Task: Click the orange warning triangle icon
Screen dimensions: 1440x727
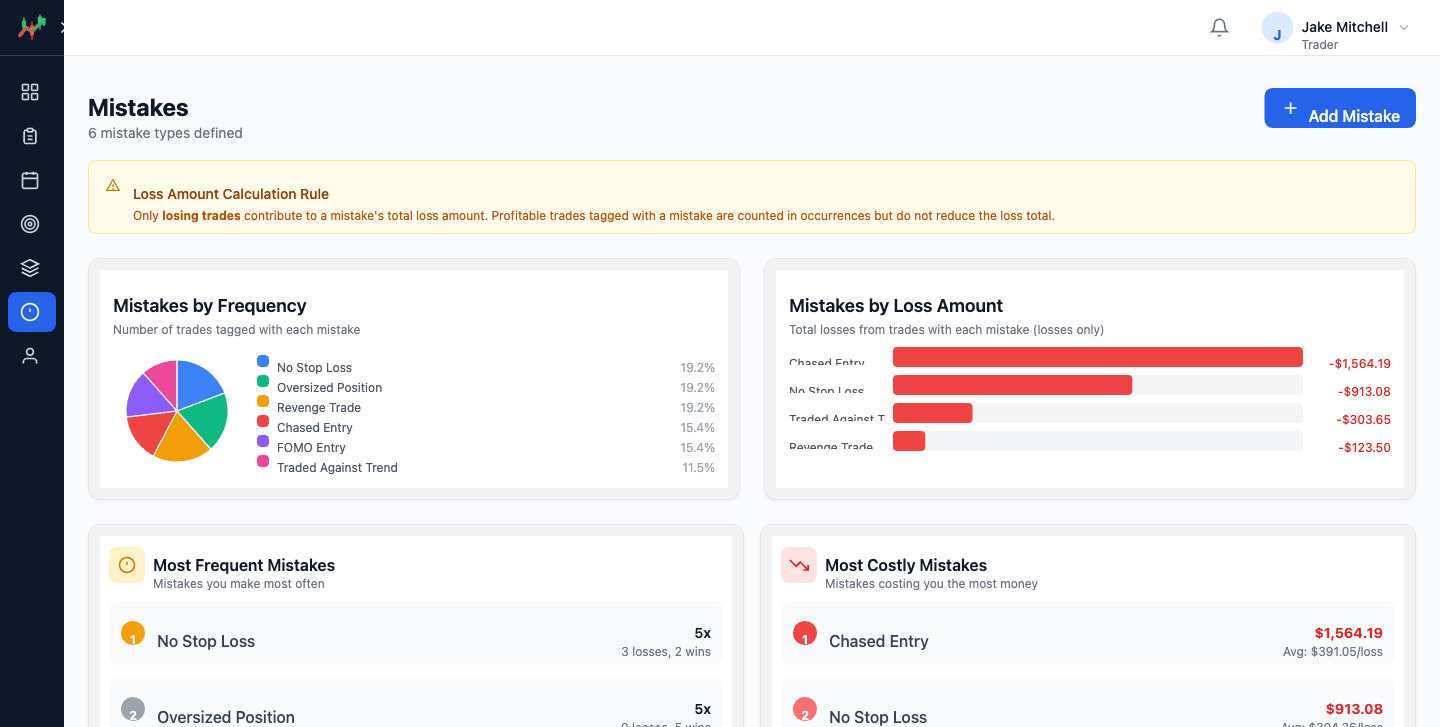Action: click(x=113, y=185)
